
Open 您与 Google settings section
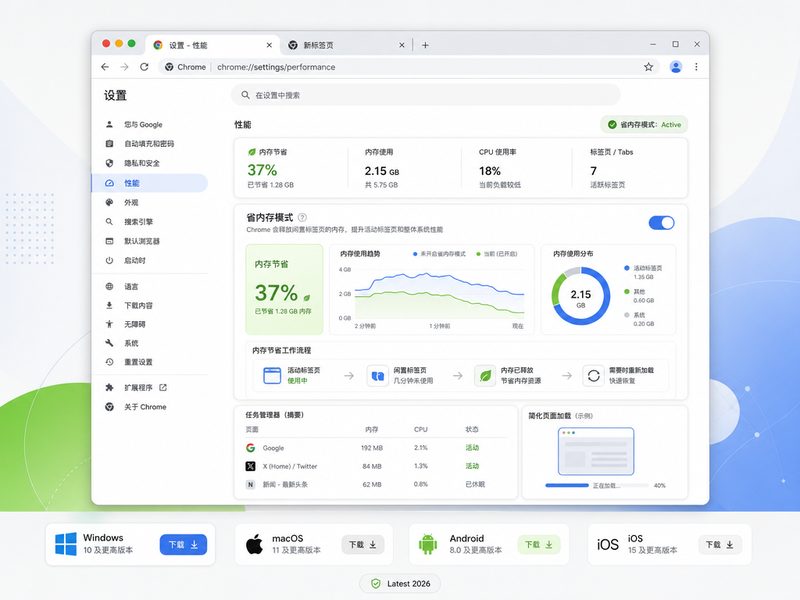(x=149, y=124)
